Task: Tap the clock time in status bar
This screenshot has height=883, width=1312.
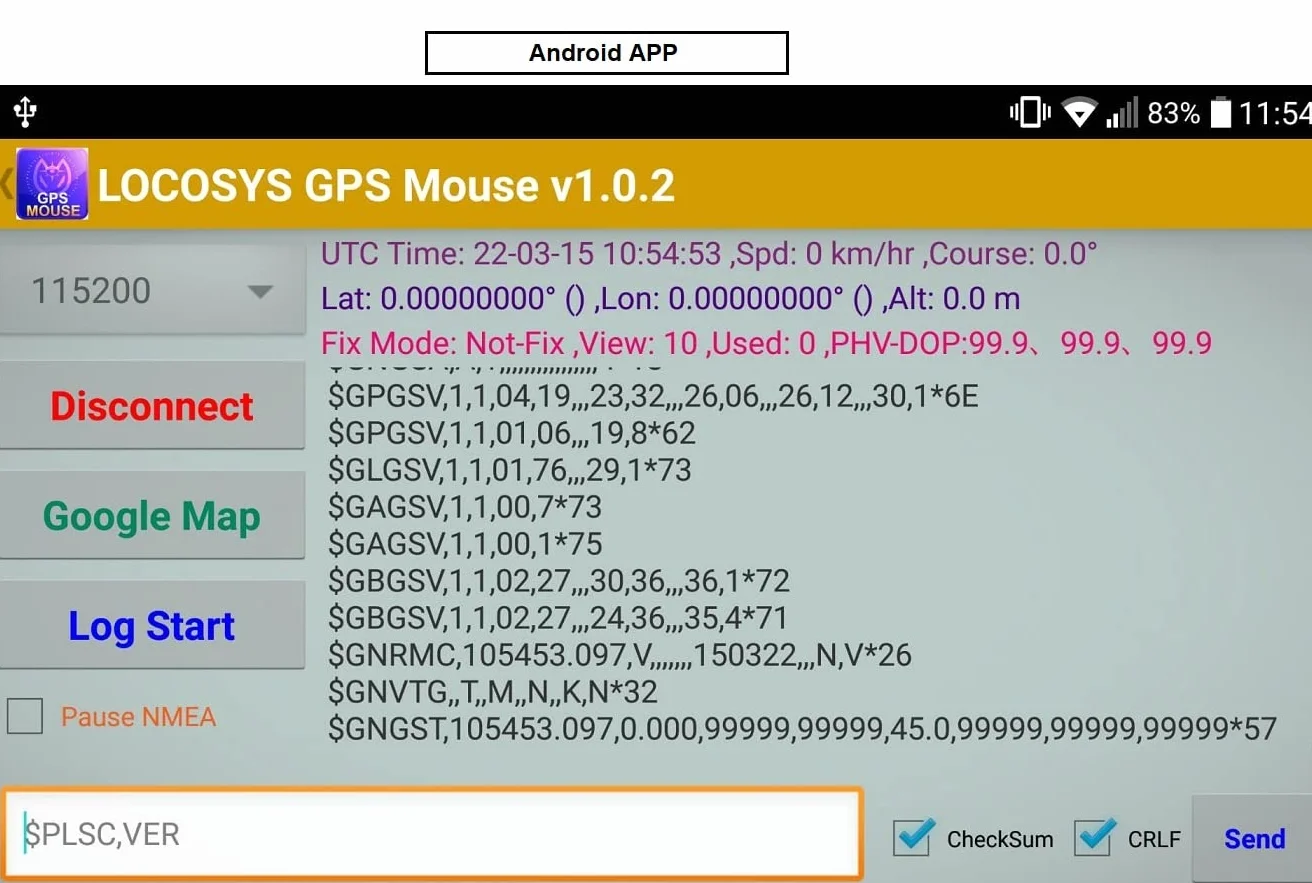Action: point(1275,113)
